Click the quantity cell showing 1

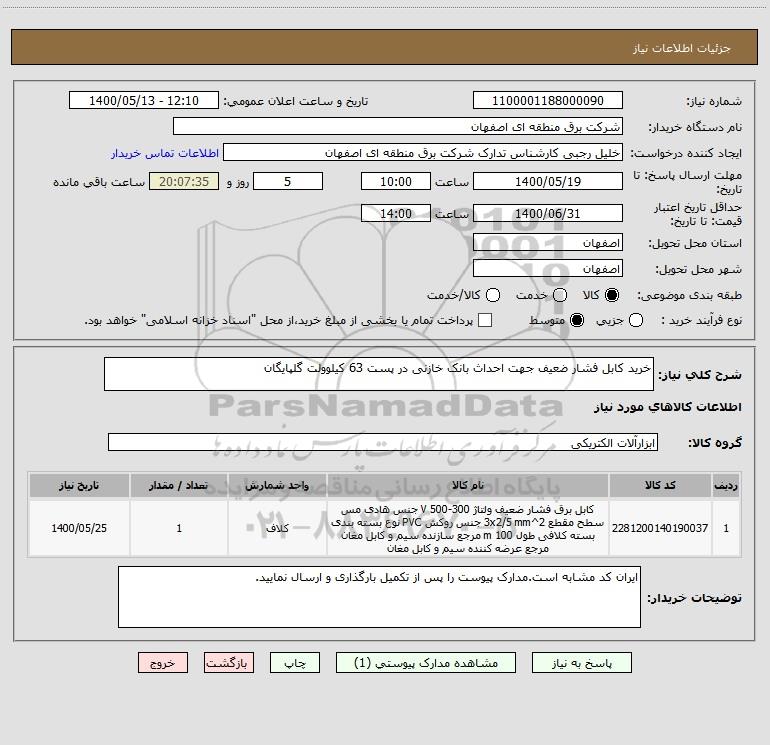click(179, 528)
